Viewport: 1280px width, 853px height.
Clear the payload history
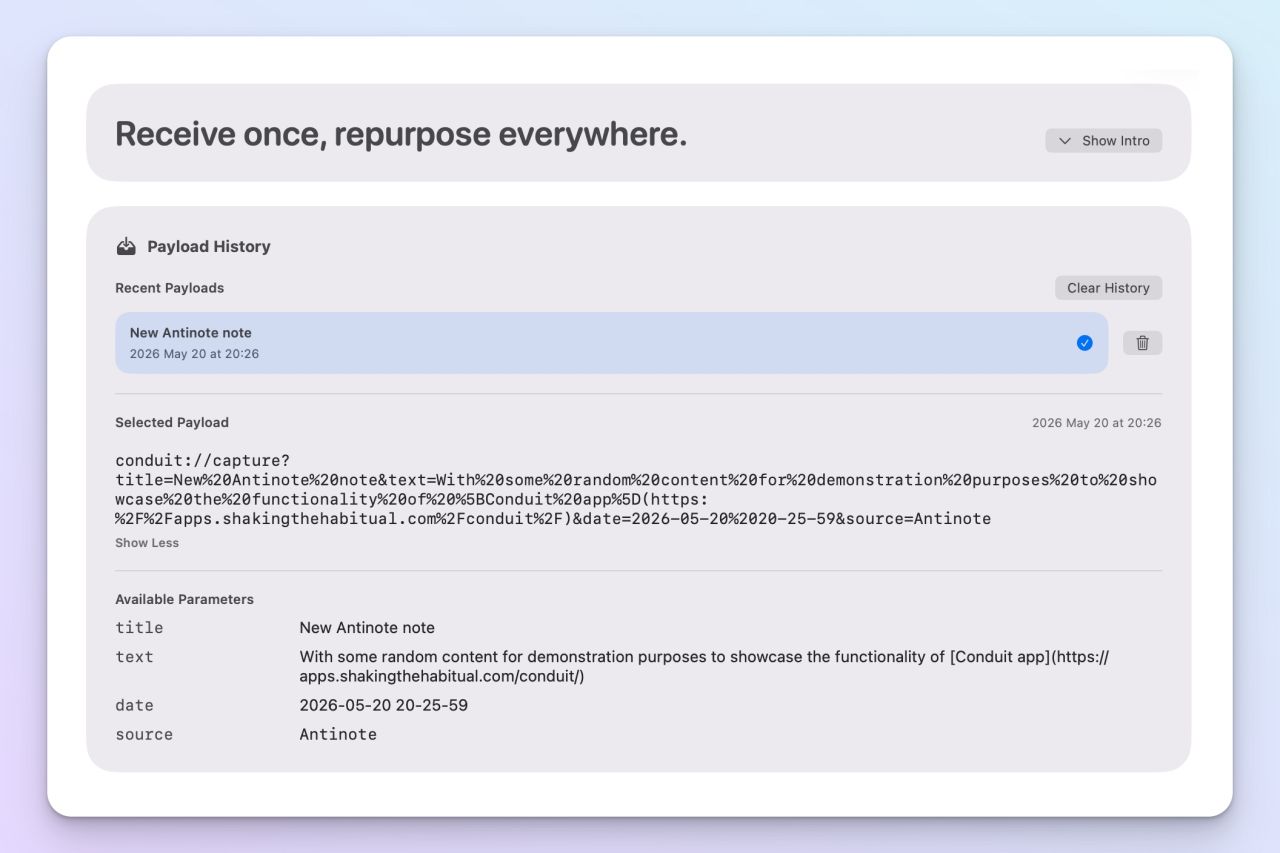[1108, 288]
